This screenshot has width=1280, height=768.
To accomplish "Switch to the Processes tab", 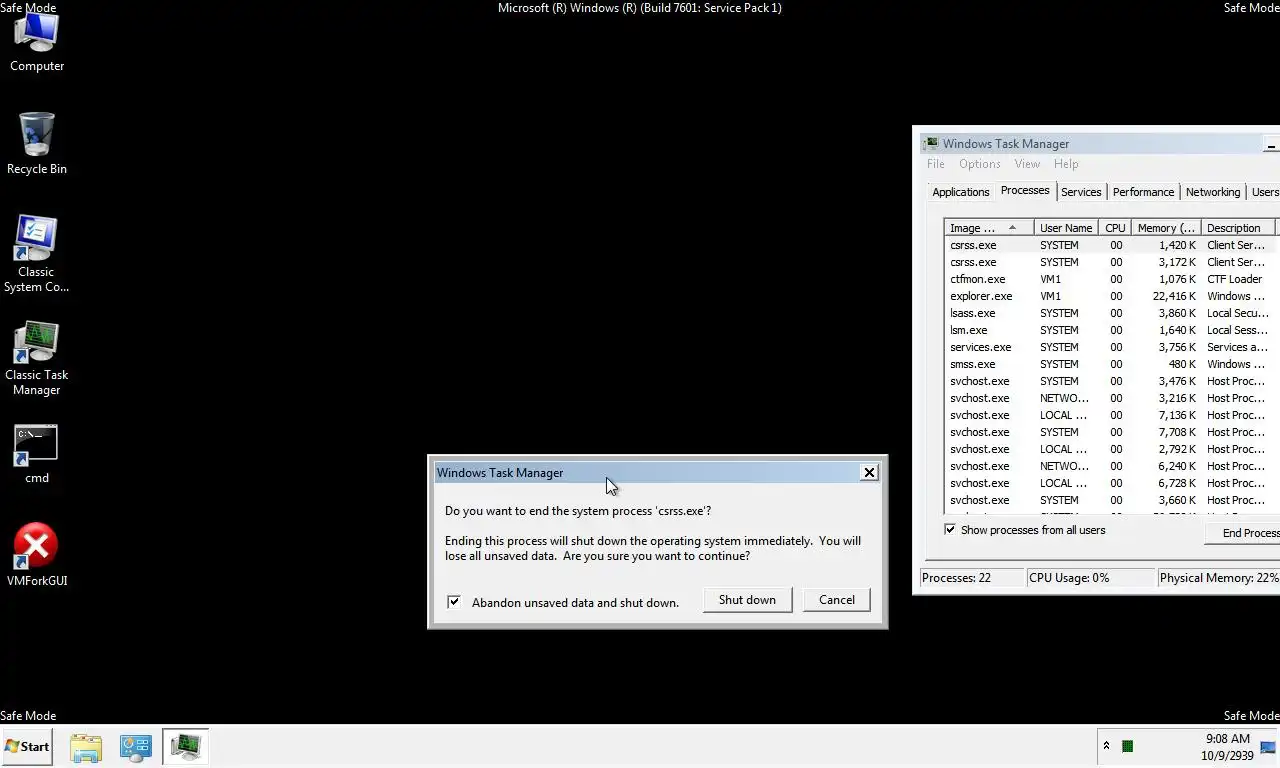I will pos(1025,190).
